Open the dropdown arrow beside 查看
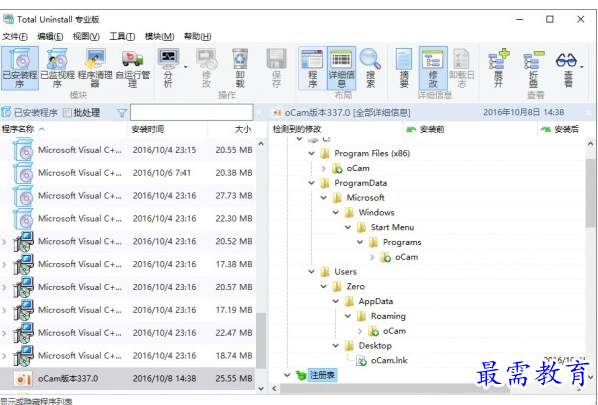 coord(582,67)
